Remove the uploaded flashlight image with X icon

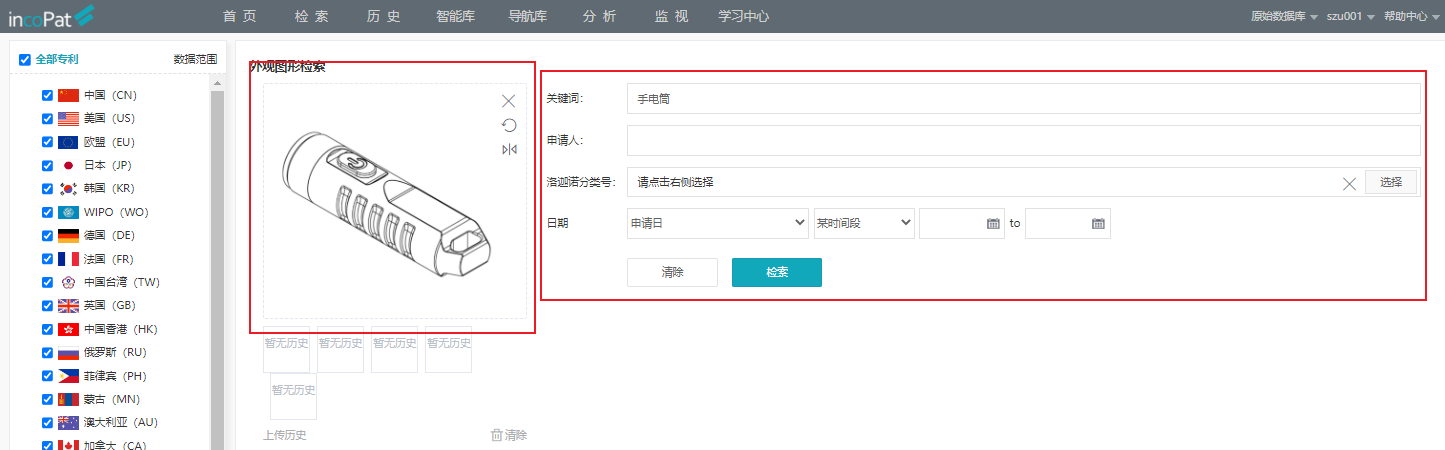509,101
